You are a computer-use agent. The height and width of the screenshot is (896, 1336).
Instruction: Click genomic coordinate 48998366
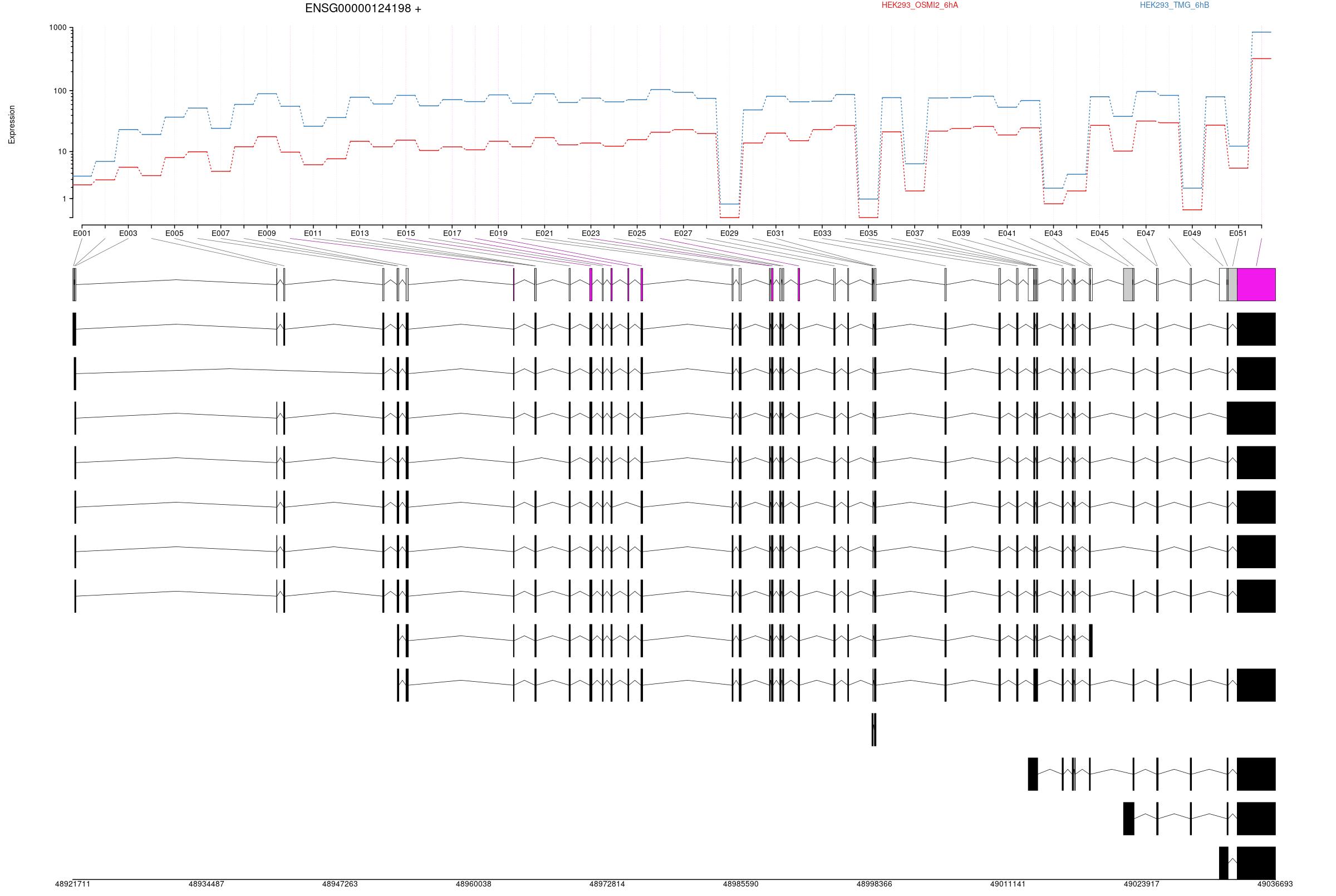pyautogui.click(x=875, y=884)
